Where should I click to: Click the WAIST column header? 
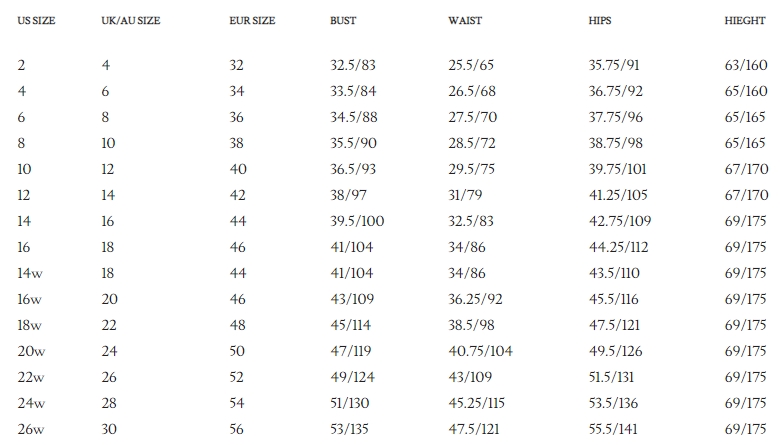464,21
